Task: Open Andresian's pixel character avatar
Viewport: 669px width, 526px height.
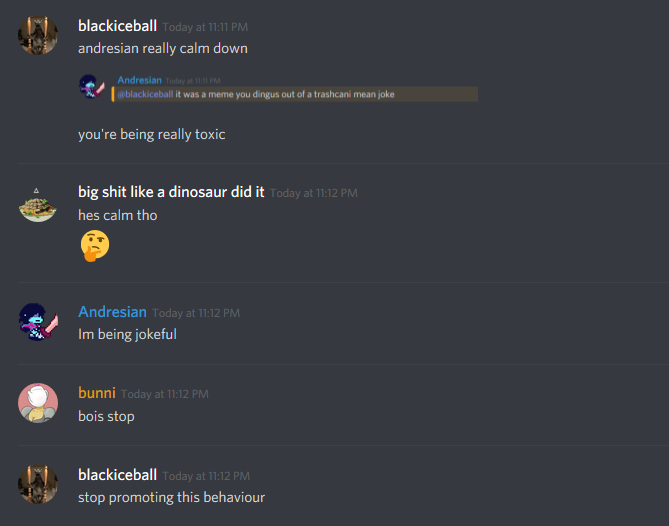Action: (38, 322)
